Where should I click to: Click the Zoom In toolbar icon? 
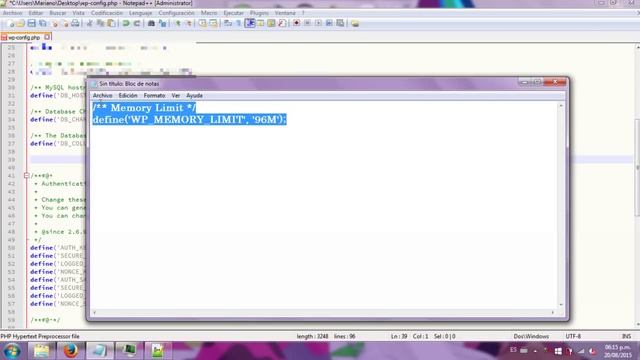pos(178,23)
